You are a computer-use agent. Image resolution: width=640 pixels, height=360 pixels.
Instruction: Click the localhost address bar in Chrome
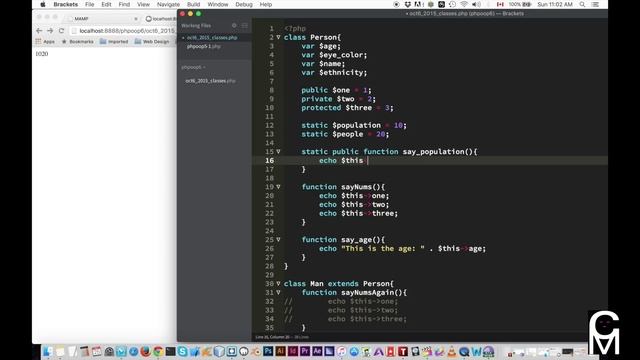coord(124,31)
